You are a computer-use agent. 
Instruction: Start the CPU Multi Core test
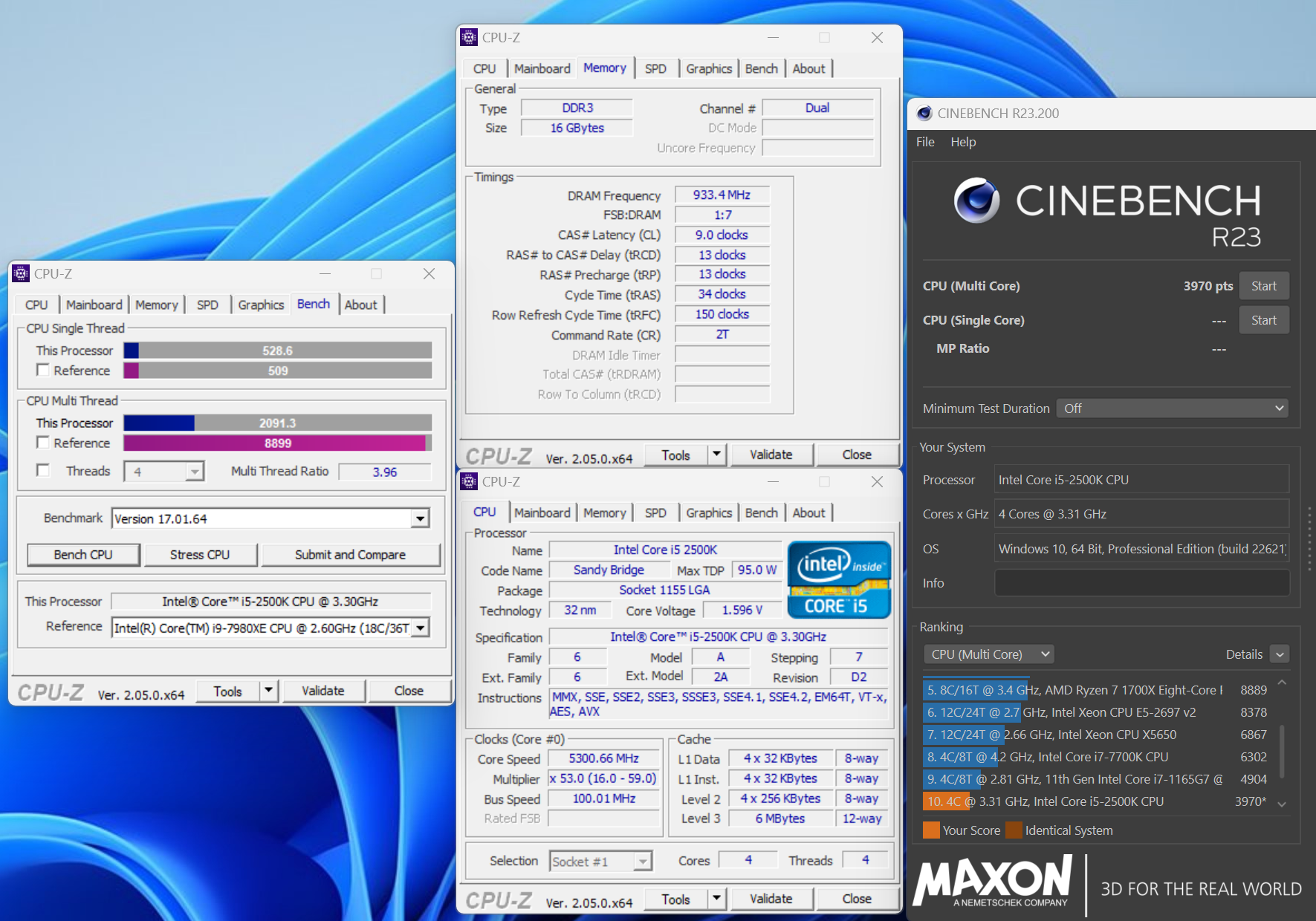[x=1263, y=286]
